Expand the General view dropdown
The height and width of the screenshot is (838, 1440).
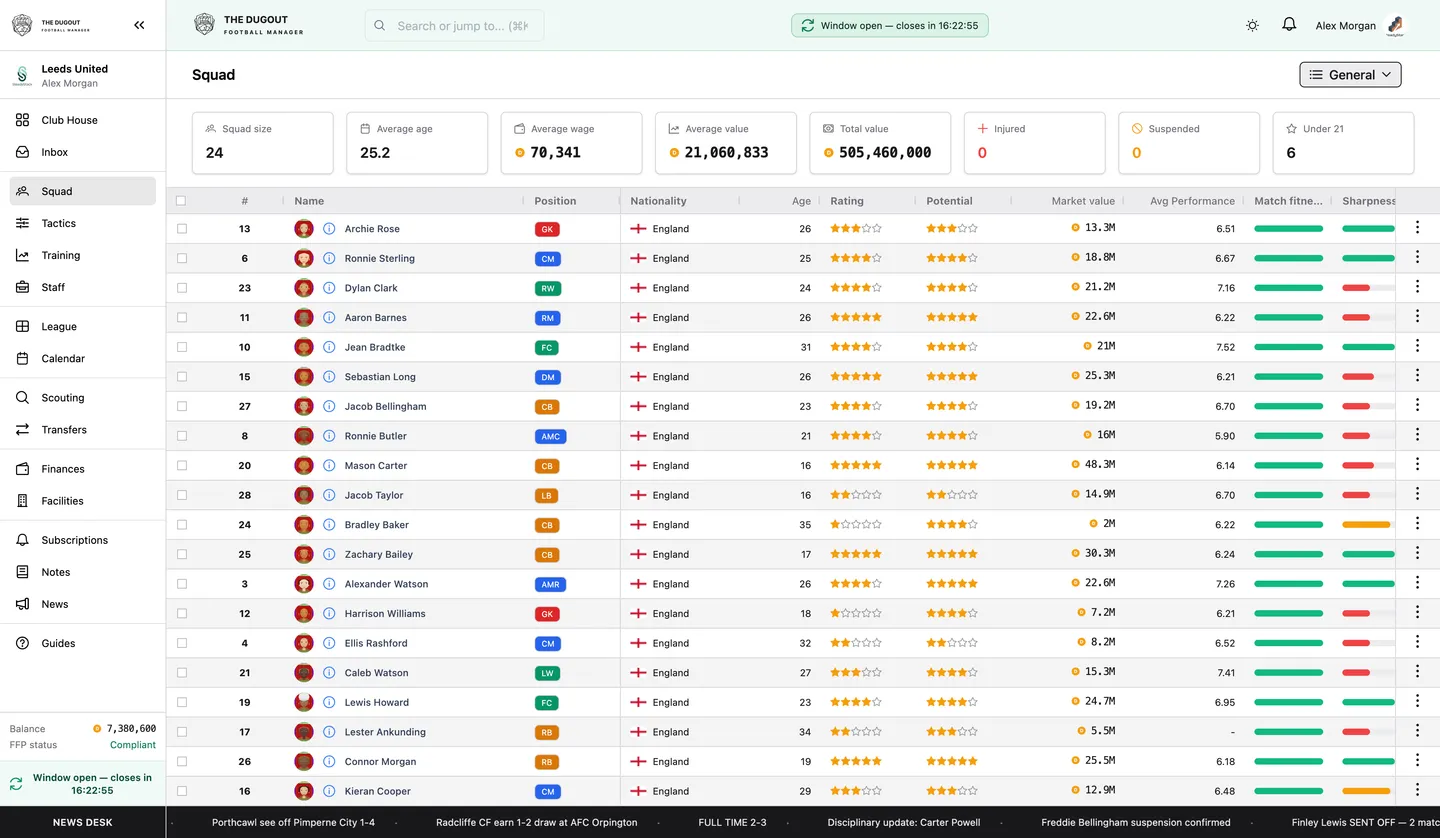click(1350, 75)
